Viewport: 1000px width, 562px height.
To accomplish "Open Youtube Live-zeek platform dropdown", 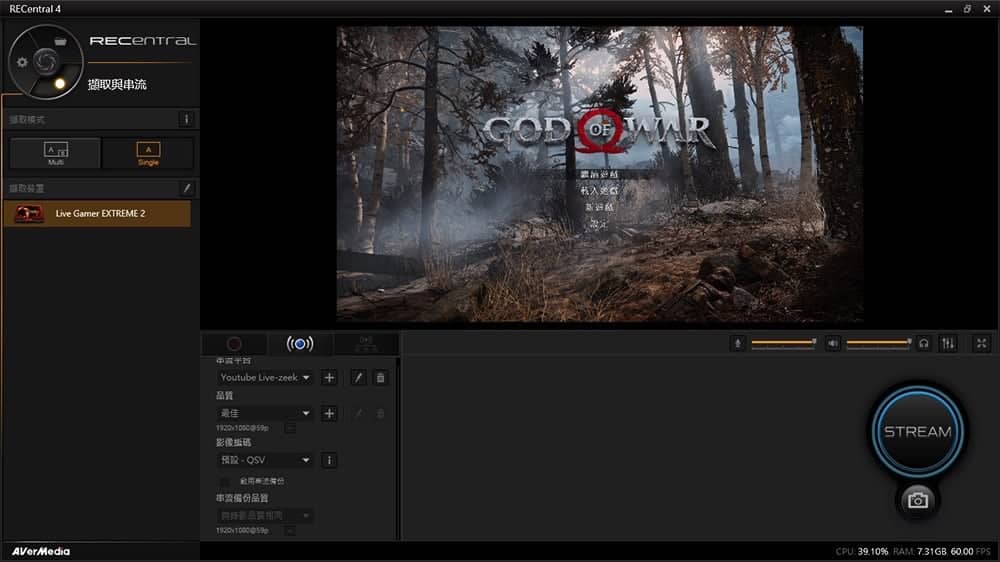I will (x=265, y=378).
